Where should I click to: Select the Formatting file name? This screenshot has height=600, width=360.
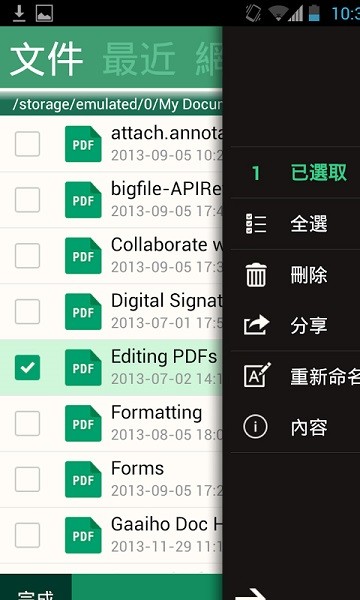pyautogui.click(x=156, y=413)
